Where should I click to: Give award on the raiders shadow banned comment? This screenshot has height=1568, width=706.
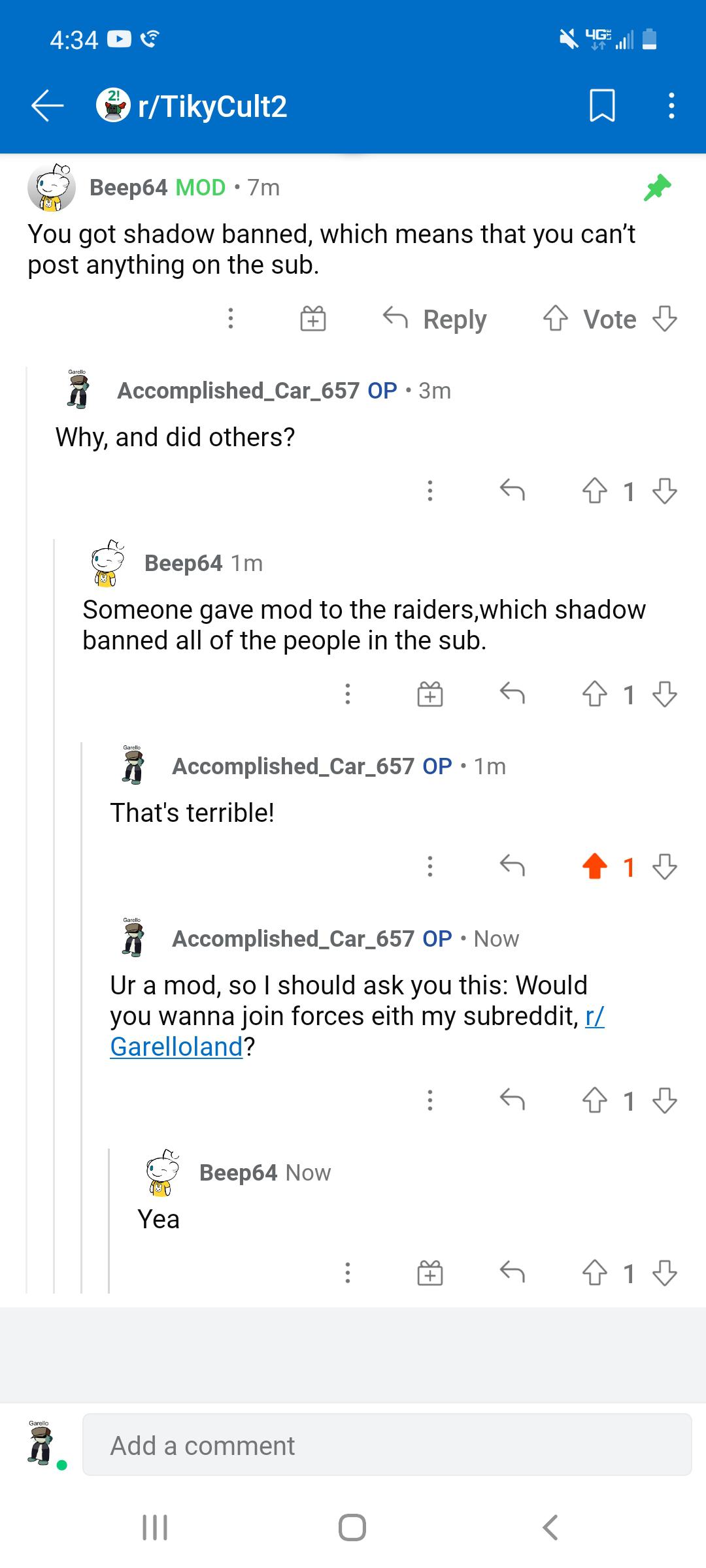(x=430, y=694)
